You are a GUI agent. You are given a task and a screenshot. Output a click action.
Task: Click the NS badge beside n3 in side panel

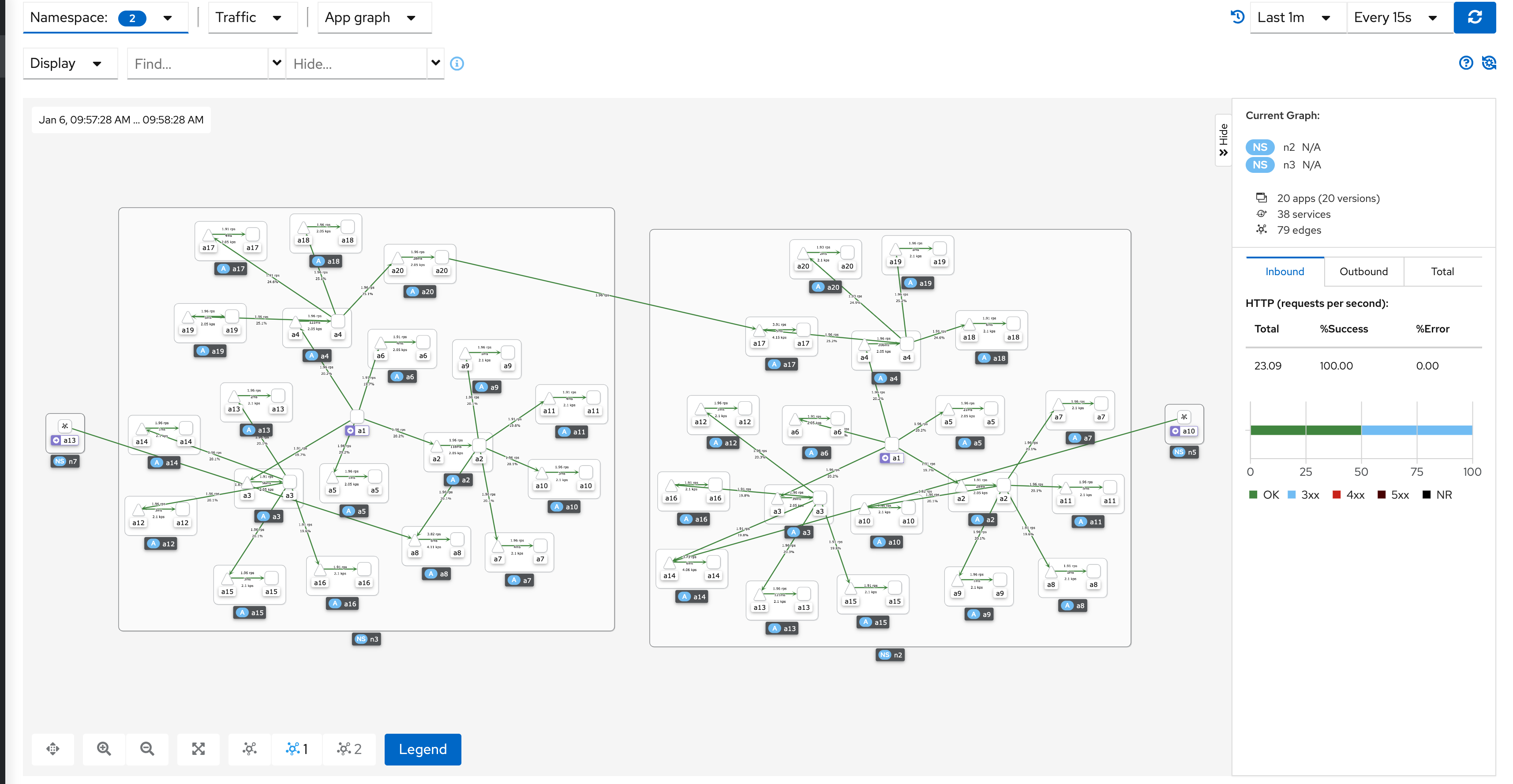1260,164
